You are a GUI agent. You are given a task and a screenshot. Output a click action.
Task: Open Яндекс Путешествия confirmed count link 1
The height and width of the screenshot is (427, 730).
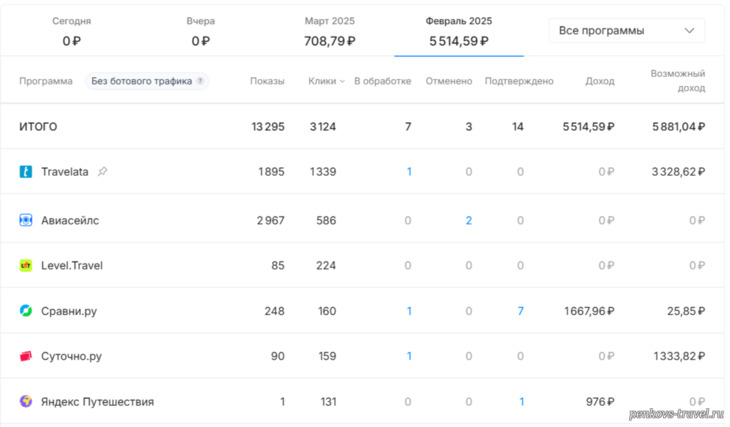[x=521, y=401]
